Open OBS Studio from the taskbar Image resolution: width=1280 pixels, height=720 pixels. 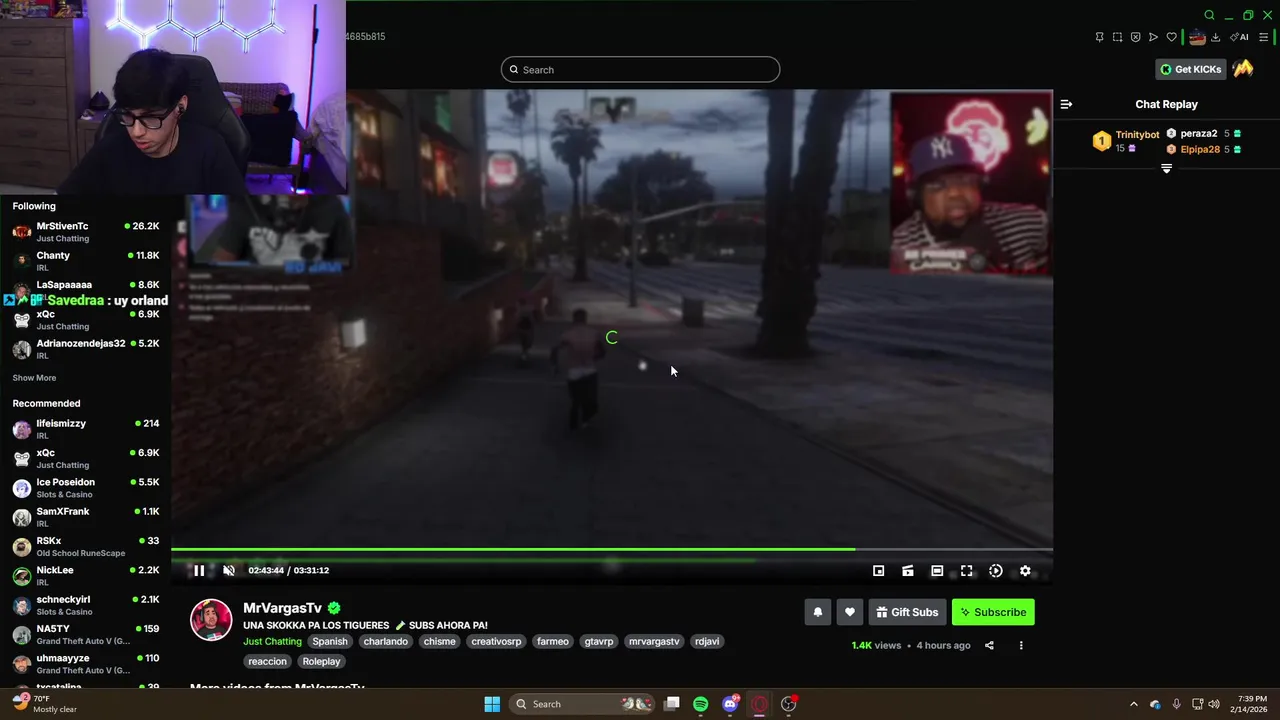click(x=788, y=704)
